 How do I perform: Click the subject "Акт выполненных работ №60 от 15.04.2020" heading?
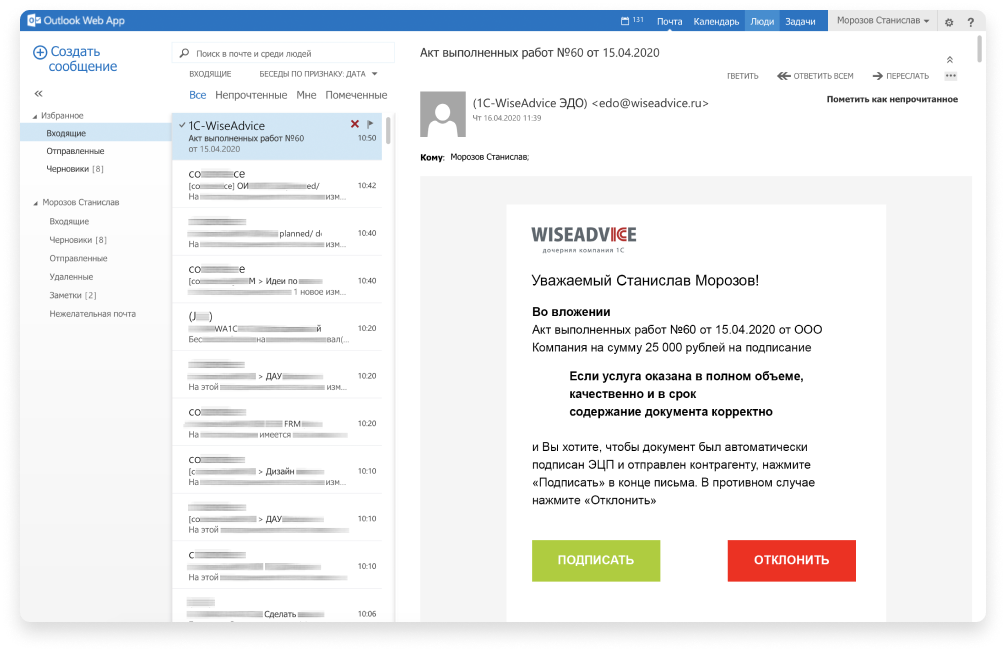click(x=540, y=53)
